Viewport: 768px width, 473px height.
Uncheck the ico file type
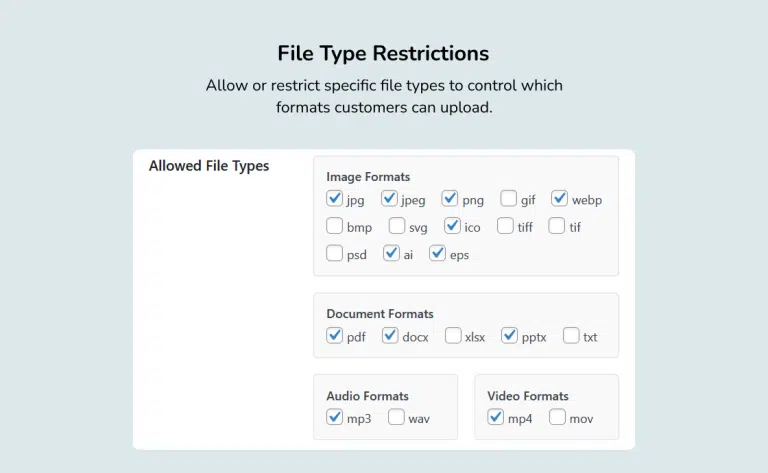453,226
